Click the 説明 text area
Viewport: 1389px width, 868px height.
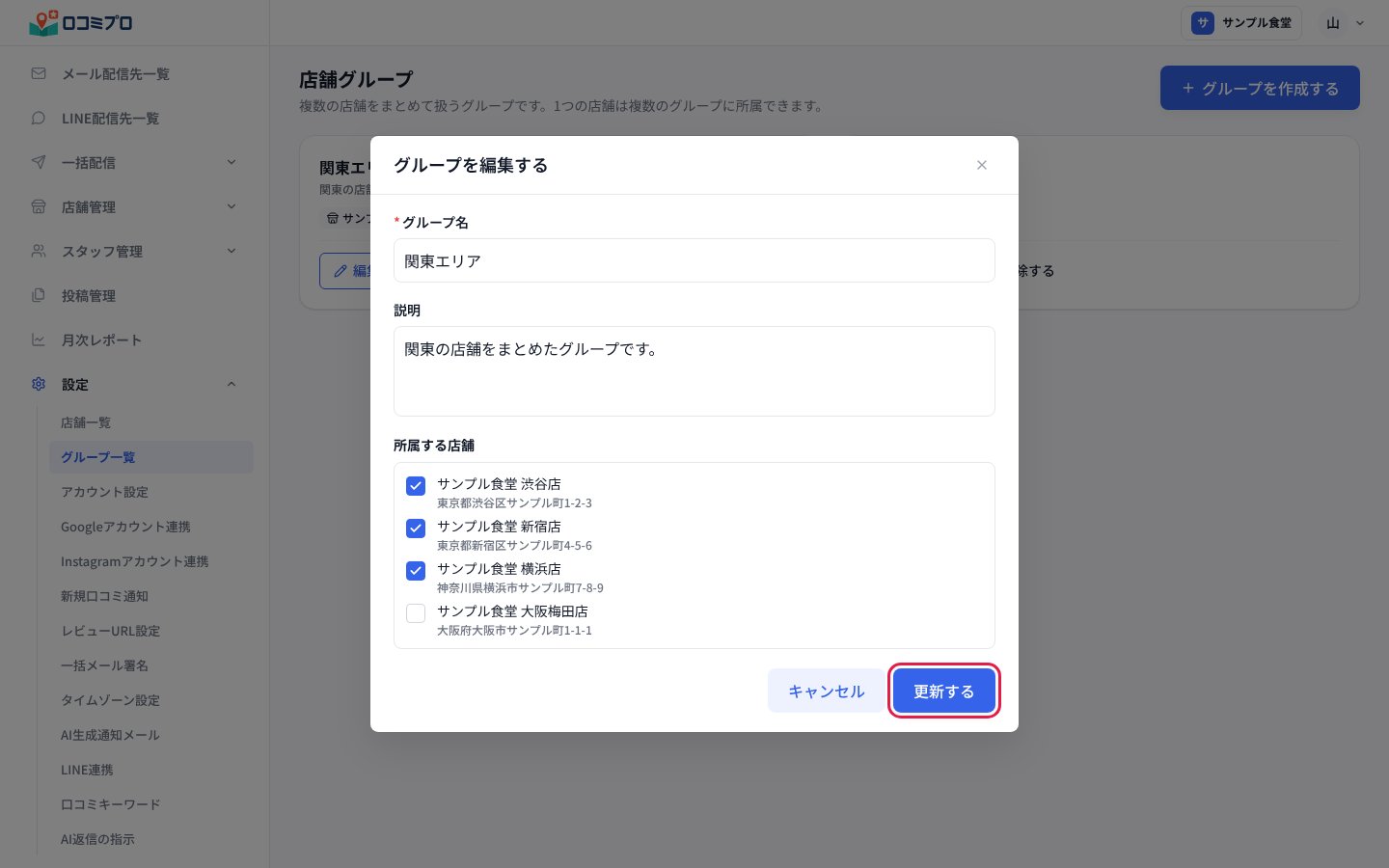click(694, 371)
